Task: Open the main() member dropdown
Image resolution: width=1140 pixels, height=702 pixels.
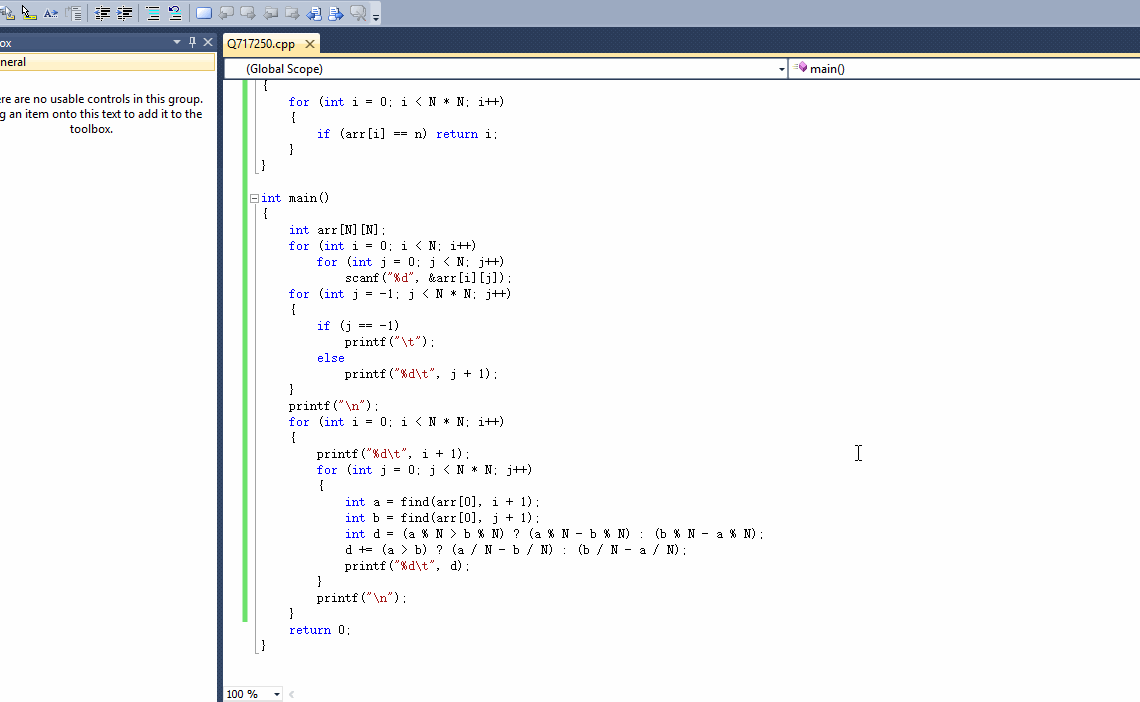Action: (x=964, y=68)
